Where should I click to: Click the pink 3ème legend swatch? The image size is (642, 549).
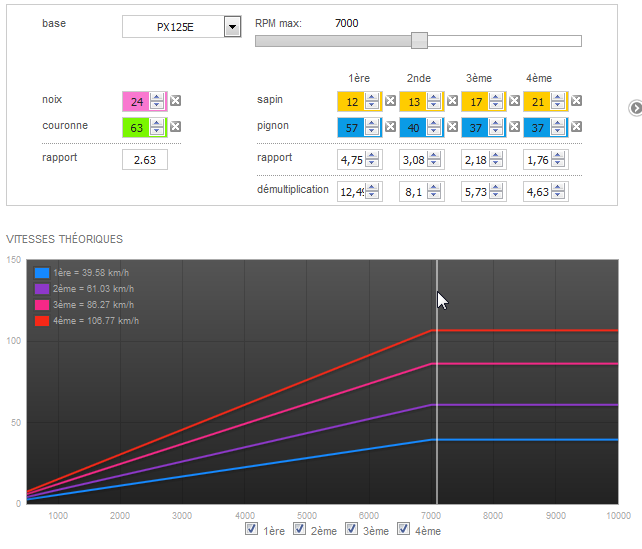[x=42, y=305]
